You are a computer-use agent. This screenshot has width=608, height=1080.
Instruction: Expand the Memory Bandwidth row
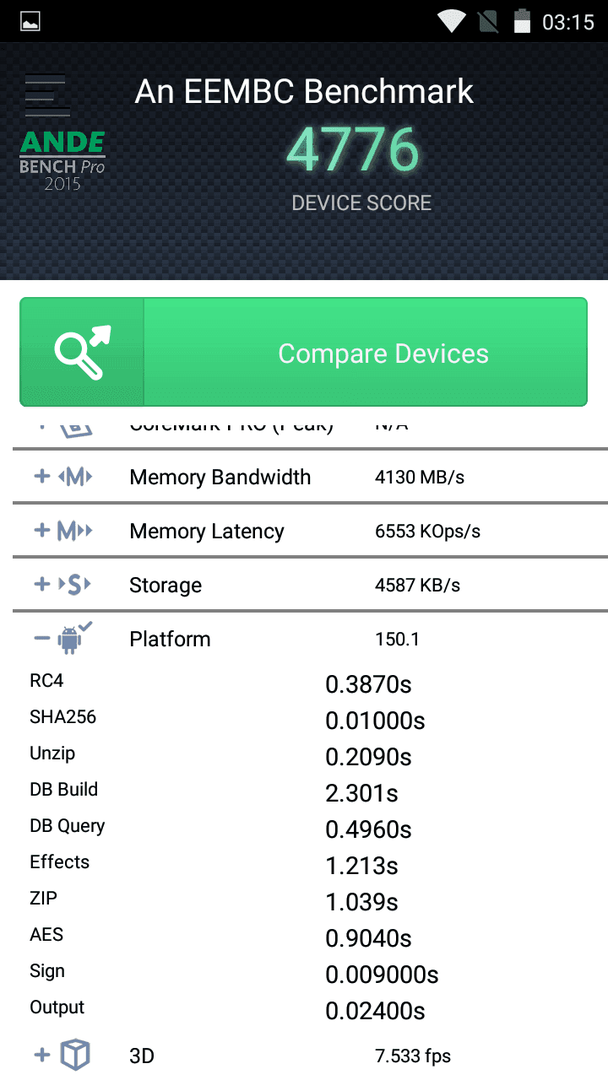pyautogui.click(x=310, y=477)
